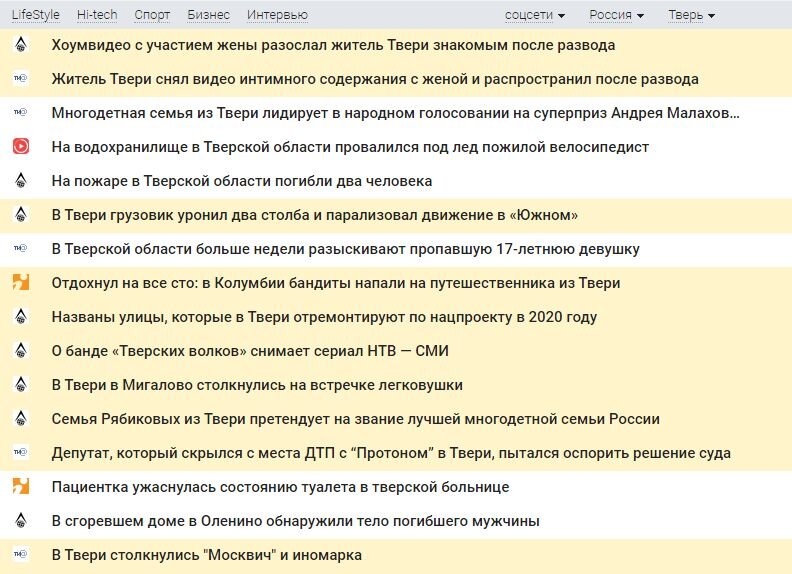The image size is (792, 574).
Task: Open article 'В Твери грузовик уронил два столба'
Action: 315,215
